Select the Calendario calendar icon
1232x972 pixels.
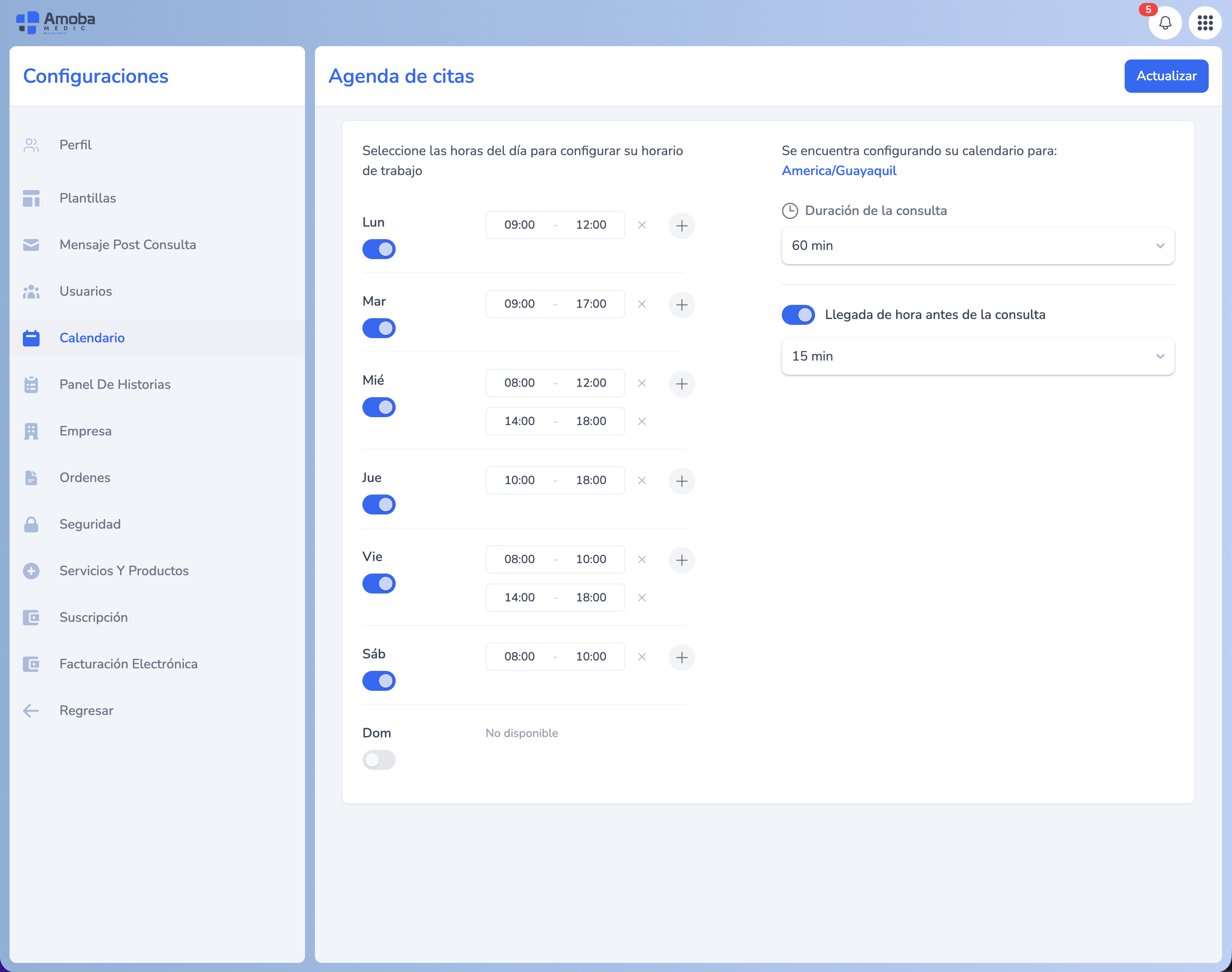31,338
